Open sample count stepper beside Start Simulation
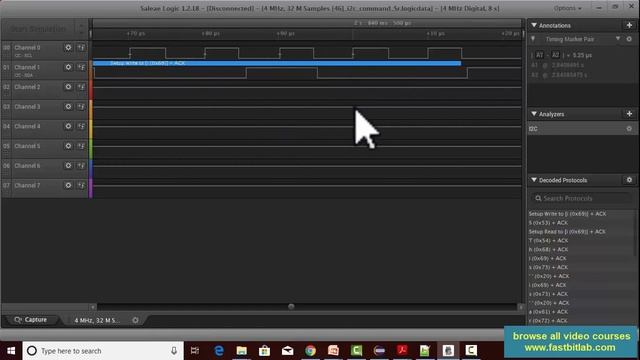 coord(81,29)
